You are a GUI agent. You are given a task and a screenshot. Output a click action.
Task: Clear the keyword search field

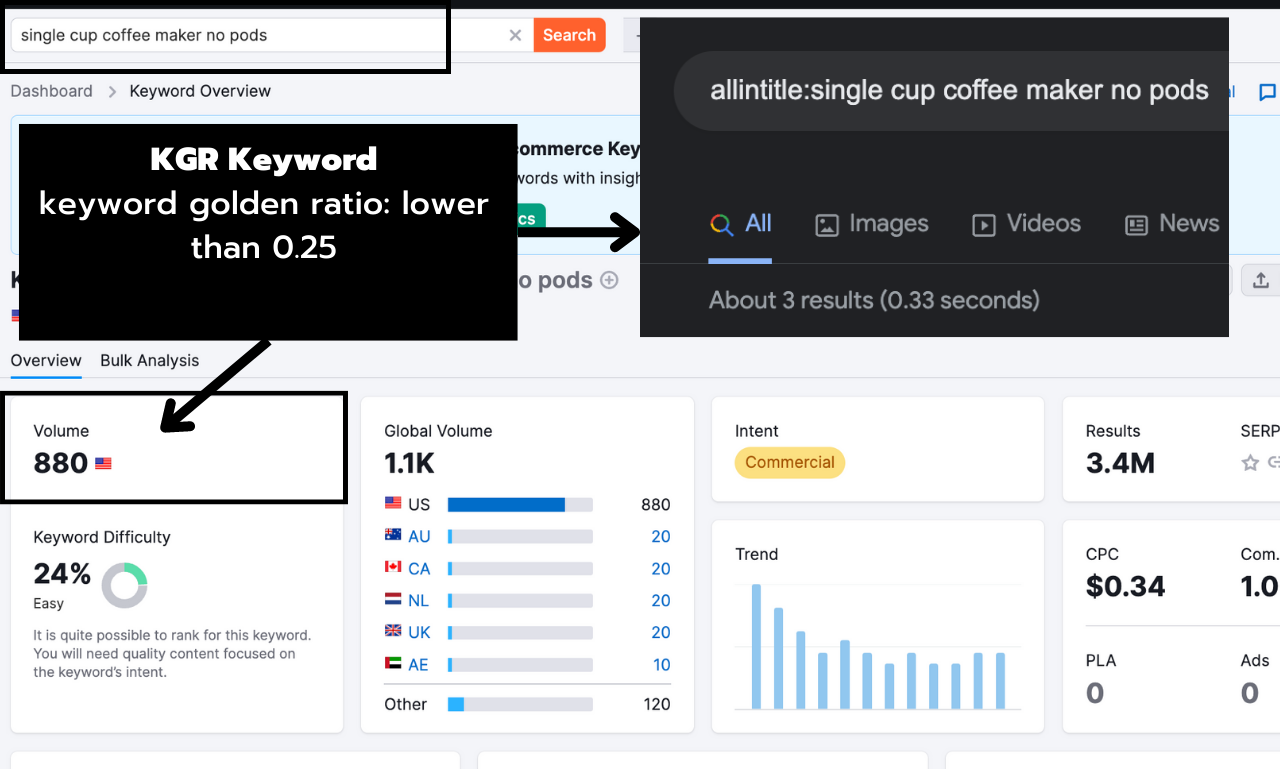515,36
